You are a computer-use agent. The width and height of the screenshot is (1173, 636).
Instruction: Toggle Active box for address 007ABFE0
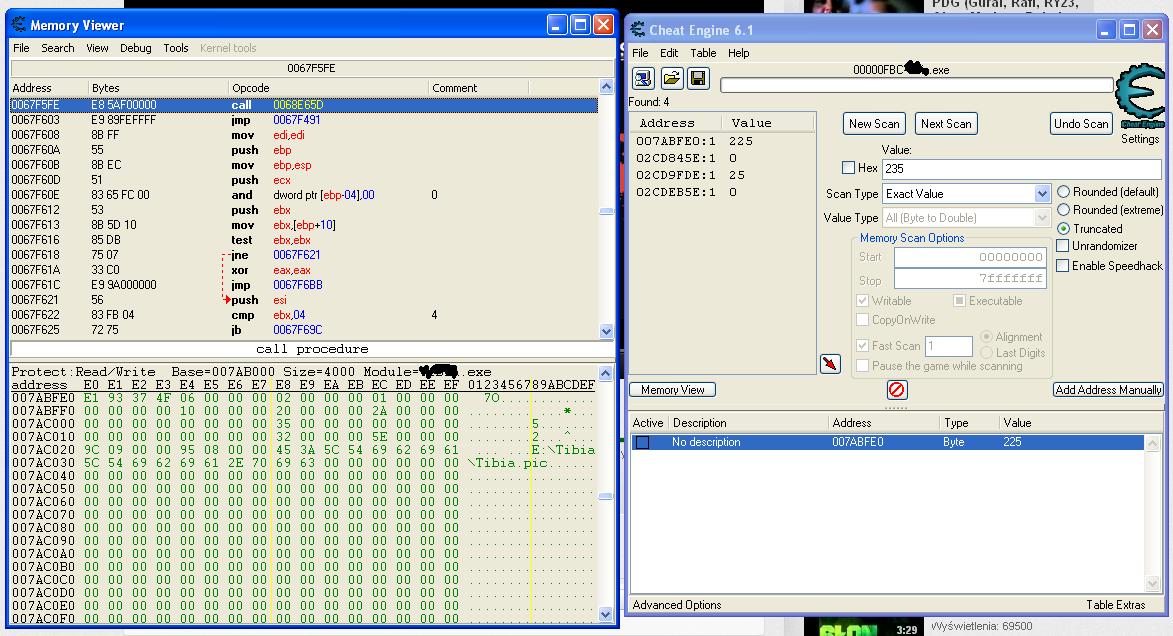pyautogui.click(x=642, y=442)
